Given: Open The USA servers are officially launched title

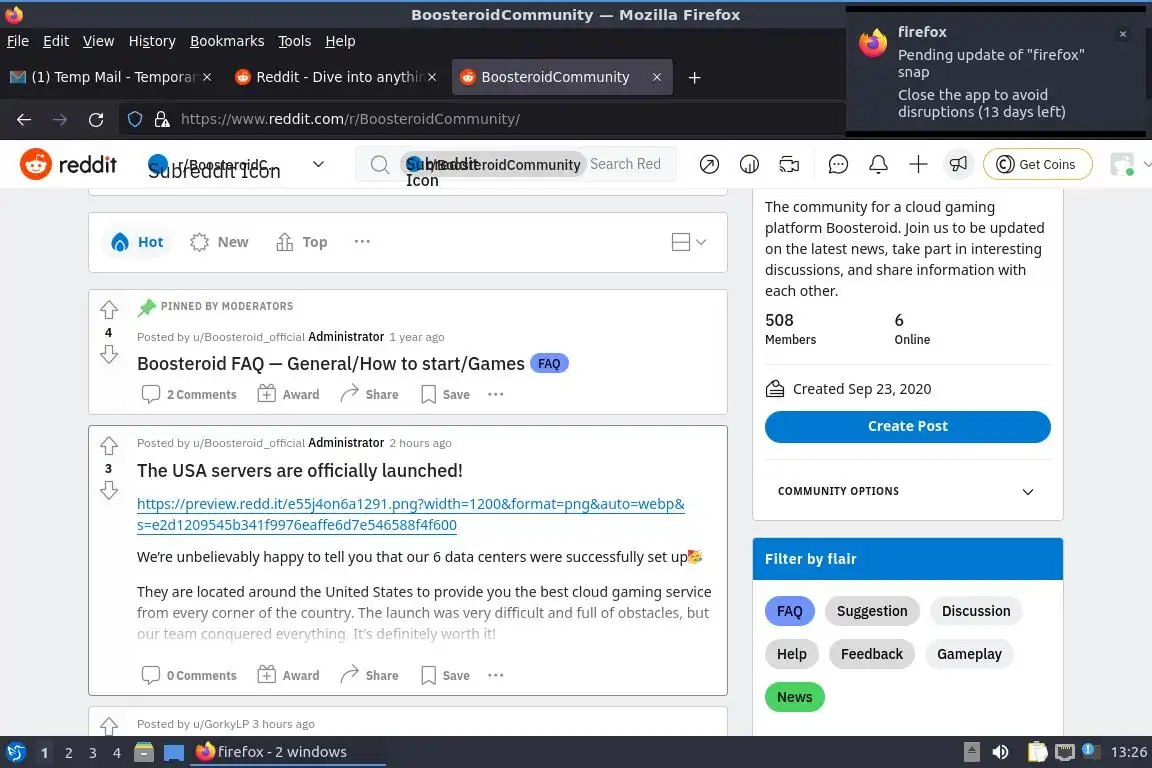Looking at the screenshot, I should (x=300, y=470).
